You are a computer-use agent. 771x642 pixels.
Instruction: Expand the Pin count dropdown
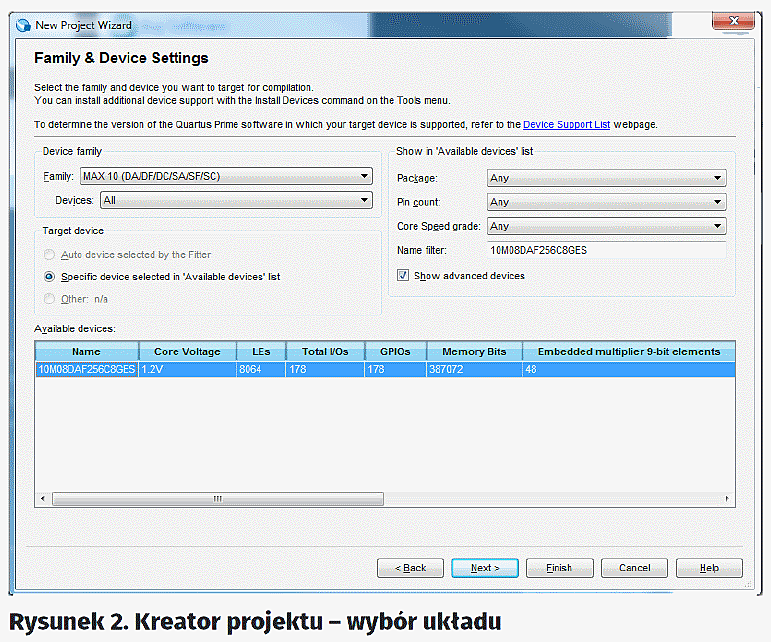pos(606,202)
